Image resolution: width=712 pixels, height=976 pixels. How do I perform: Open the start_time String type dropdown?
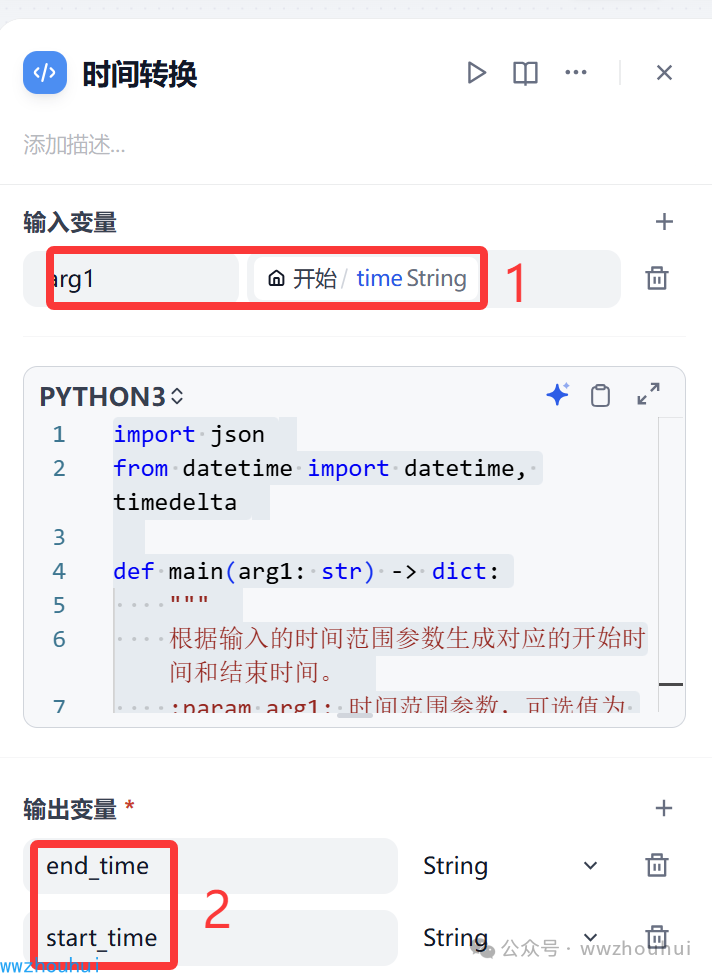coord(510,937)
